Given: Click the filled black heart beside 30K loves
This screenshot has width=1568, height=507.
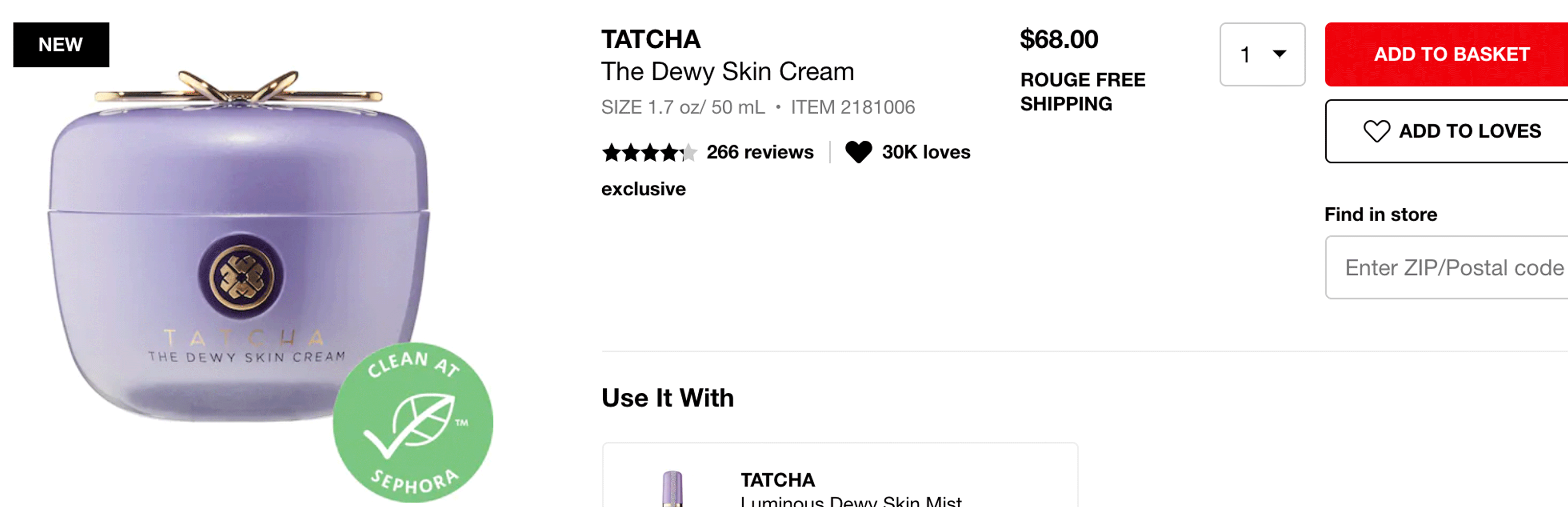Looking at the screenshot, I should 858,152.
